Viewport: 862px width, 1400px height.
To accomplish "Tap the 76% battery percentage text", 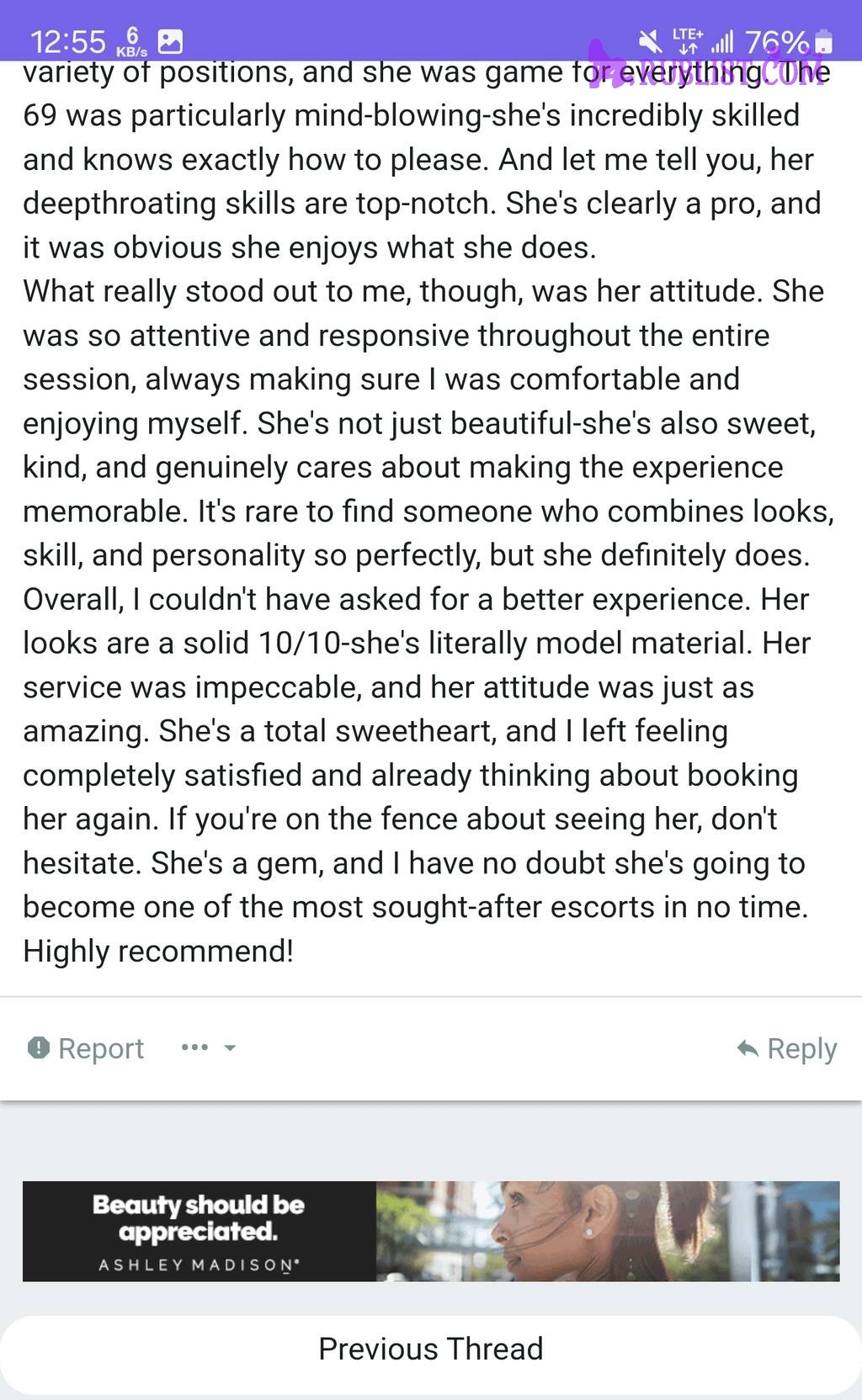I will coord(777,41).
